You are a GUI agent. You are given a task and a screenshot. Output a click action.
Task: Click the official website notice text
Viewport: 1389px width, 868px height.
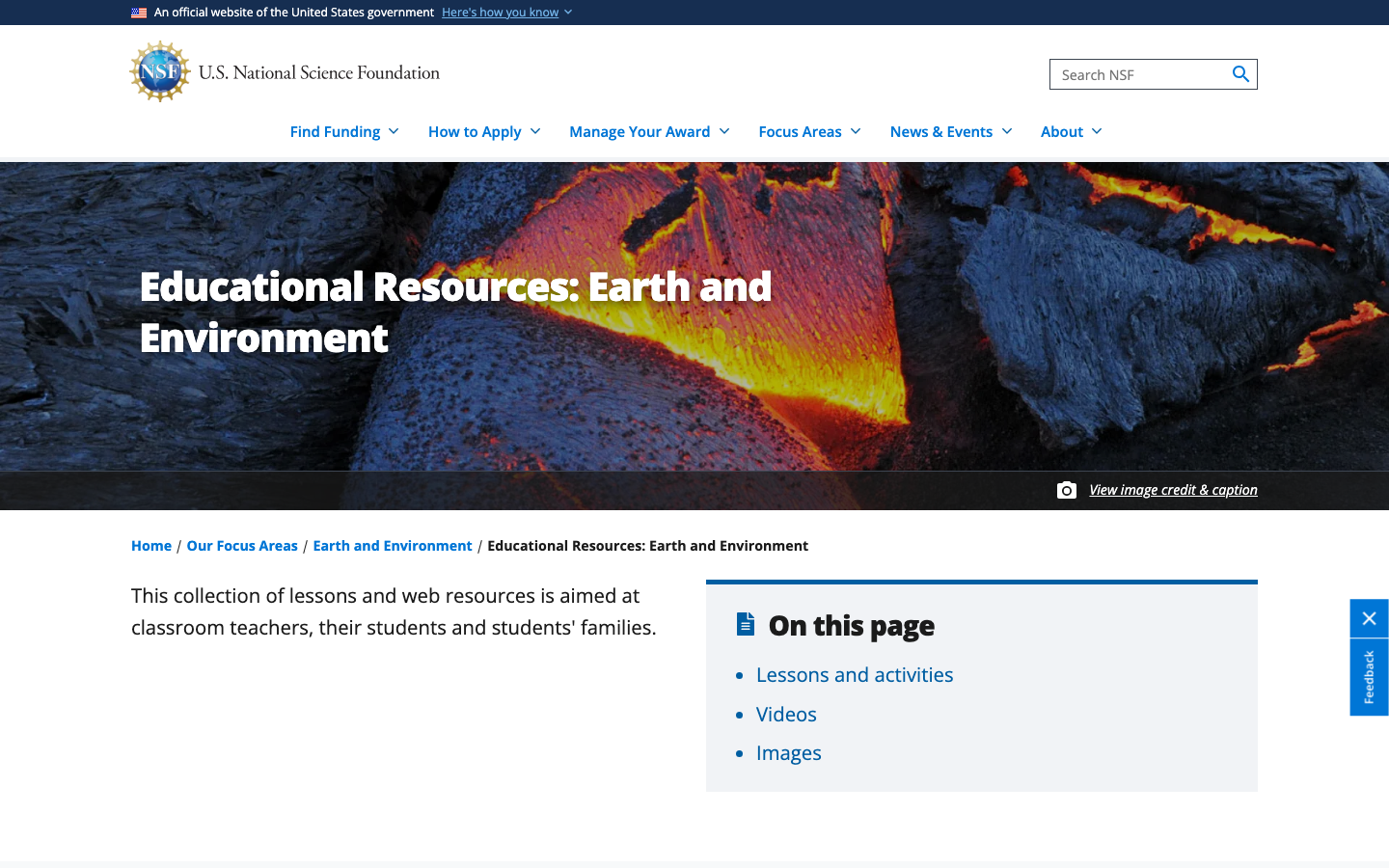pos(294,13)
